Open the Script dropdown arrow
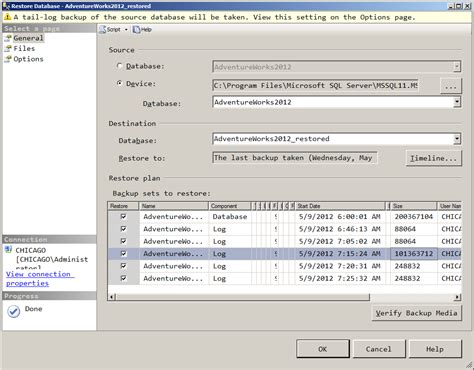The image size is (474, 370). tap(126, 29)
